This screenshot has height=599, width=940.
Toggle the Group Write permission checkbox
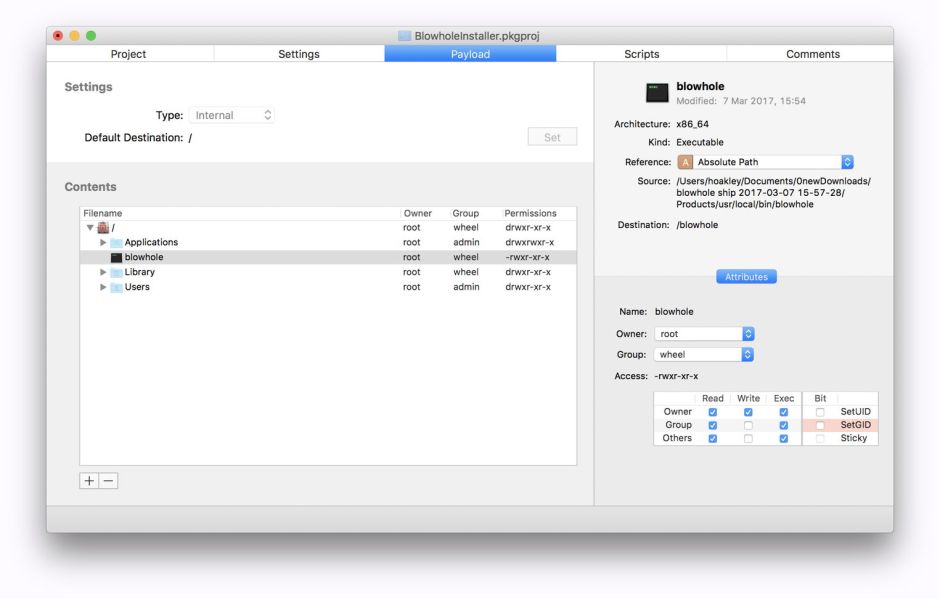(748, 425)
